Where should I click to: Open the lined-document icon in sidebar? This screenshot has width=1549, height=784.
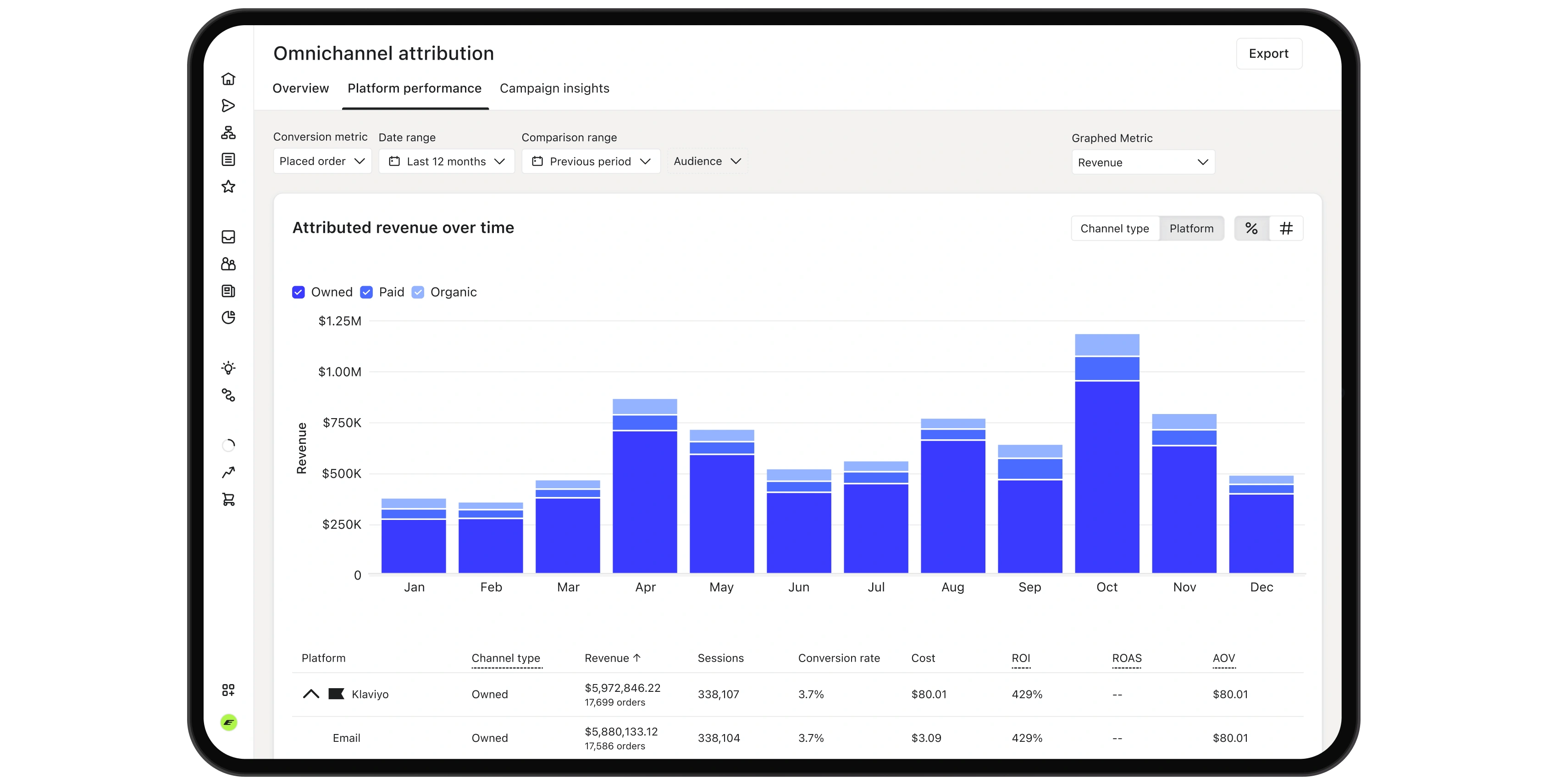(228, 160)
